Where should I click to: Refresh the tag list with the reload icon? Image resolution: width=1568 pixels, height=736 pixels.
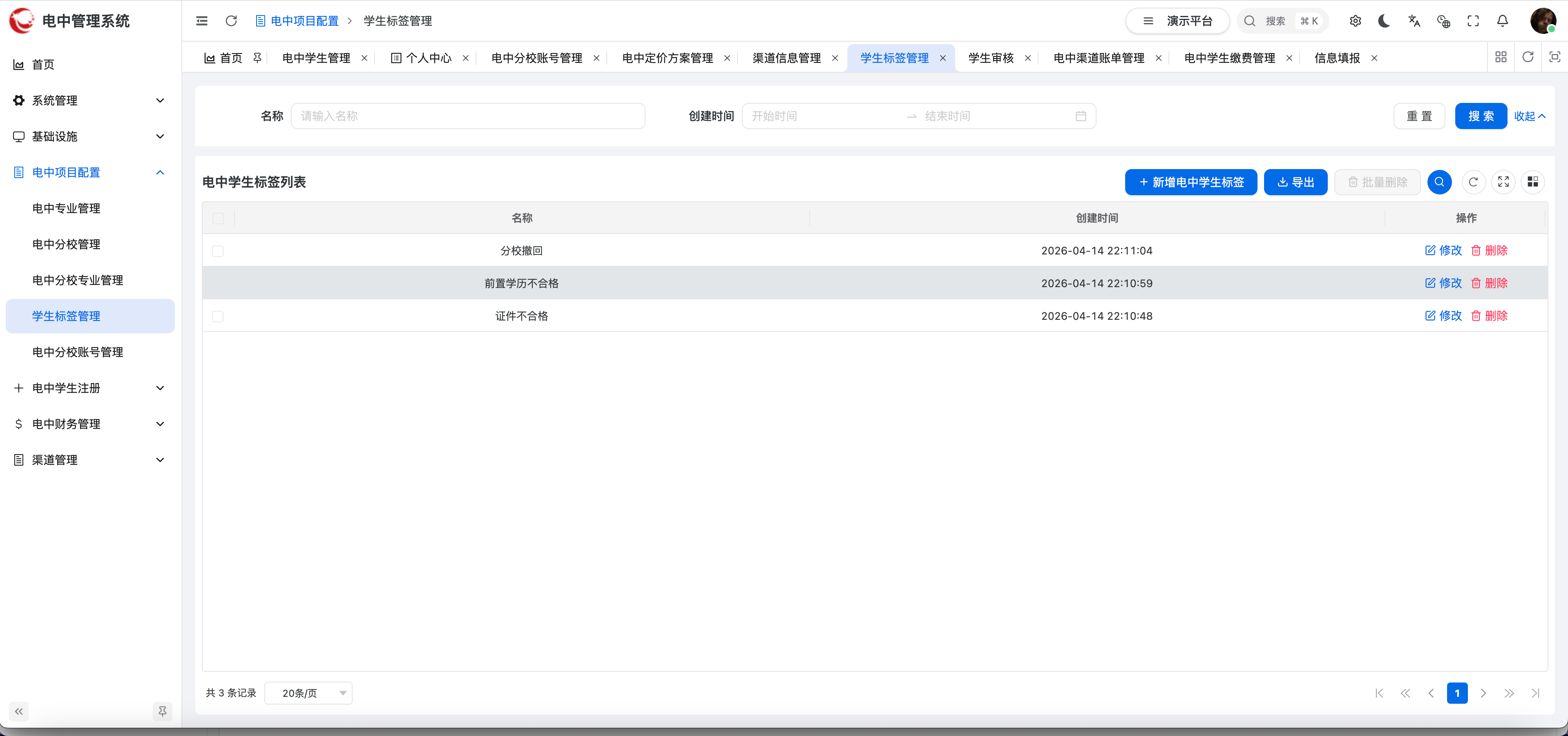pos(1474,181)
